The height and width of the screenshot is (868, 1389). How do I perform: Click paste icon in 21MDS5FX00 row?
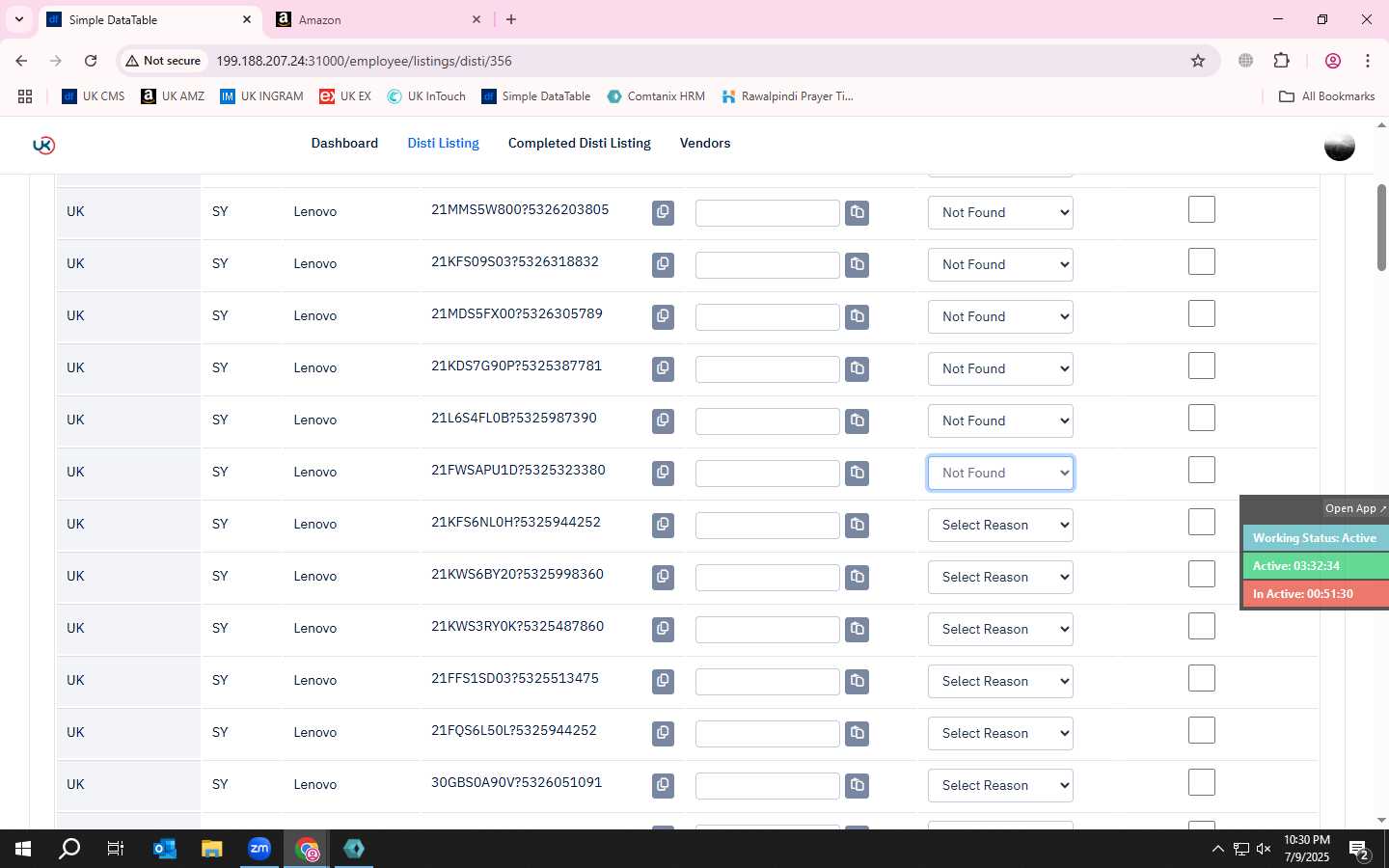tap(857, 316)
